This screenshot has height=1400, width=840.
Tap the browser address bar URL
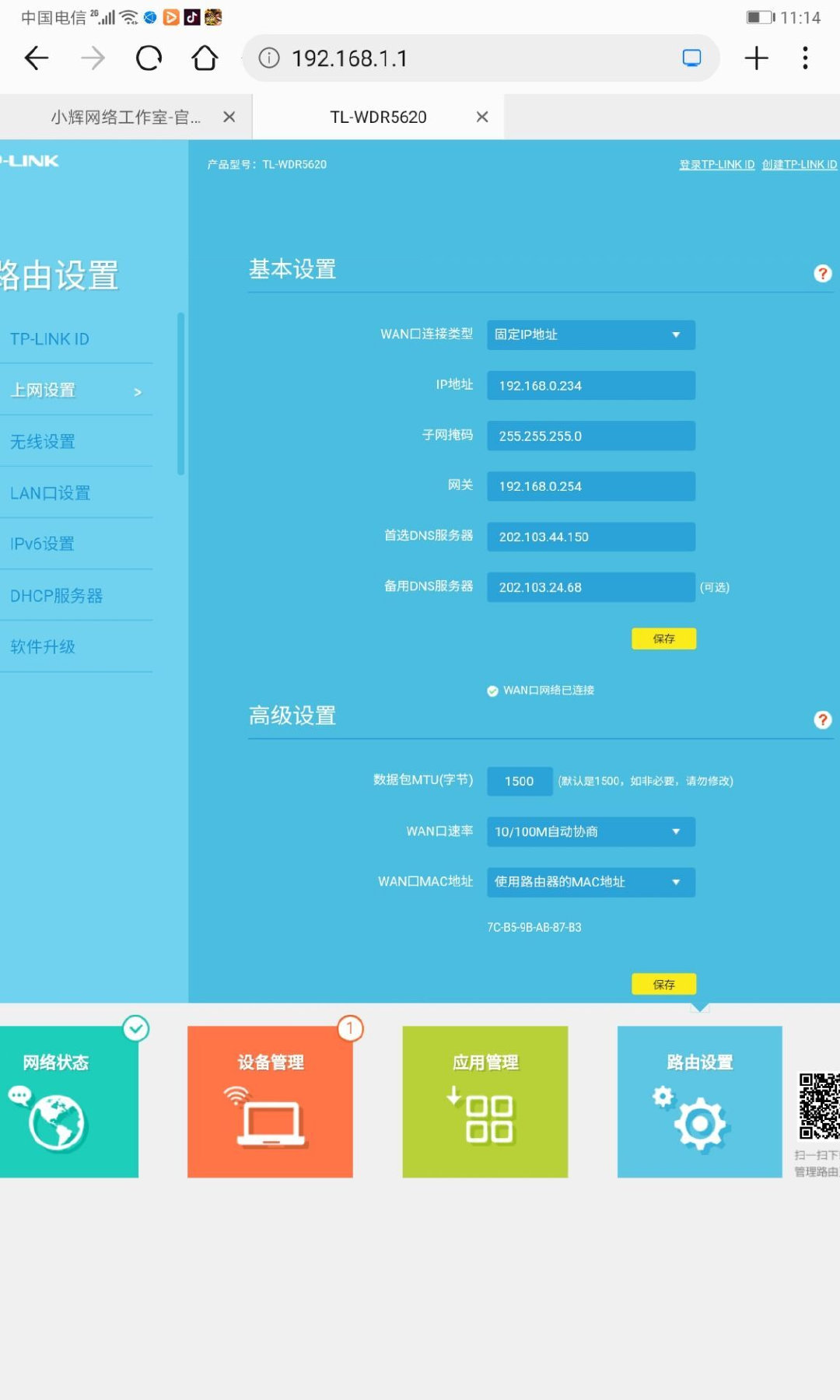click(x=349, y=58)
